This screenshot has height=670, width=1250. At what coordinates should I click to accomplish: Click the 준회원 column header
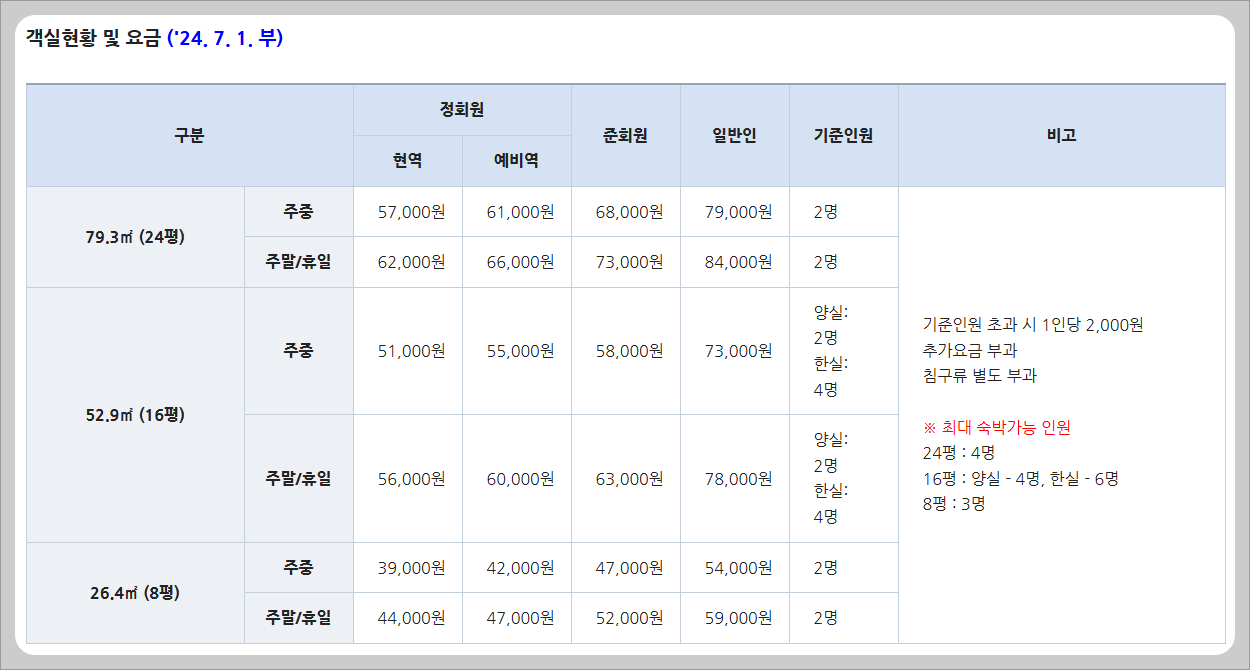(625, 135)
